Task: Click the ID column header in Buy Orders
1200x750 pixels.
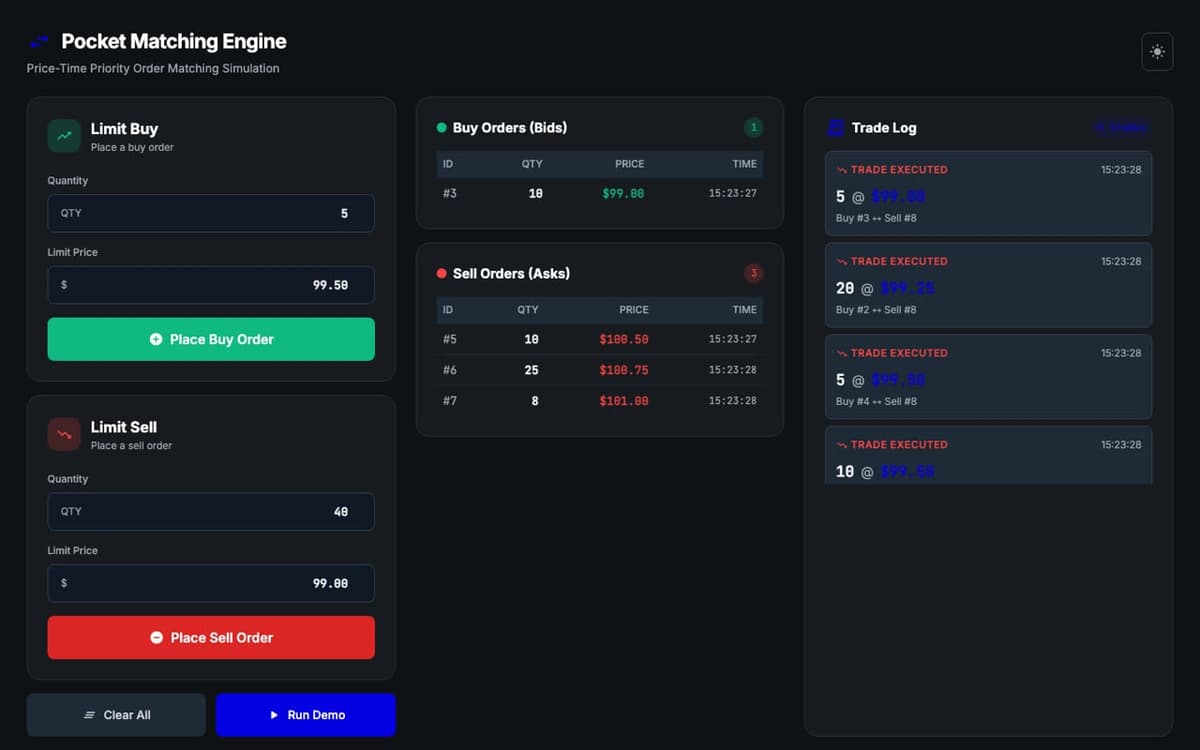Action: [448, 164]
